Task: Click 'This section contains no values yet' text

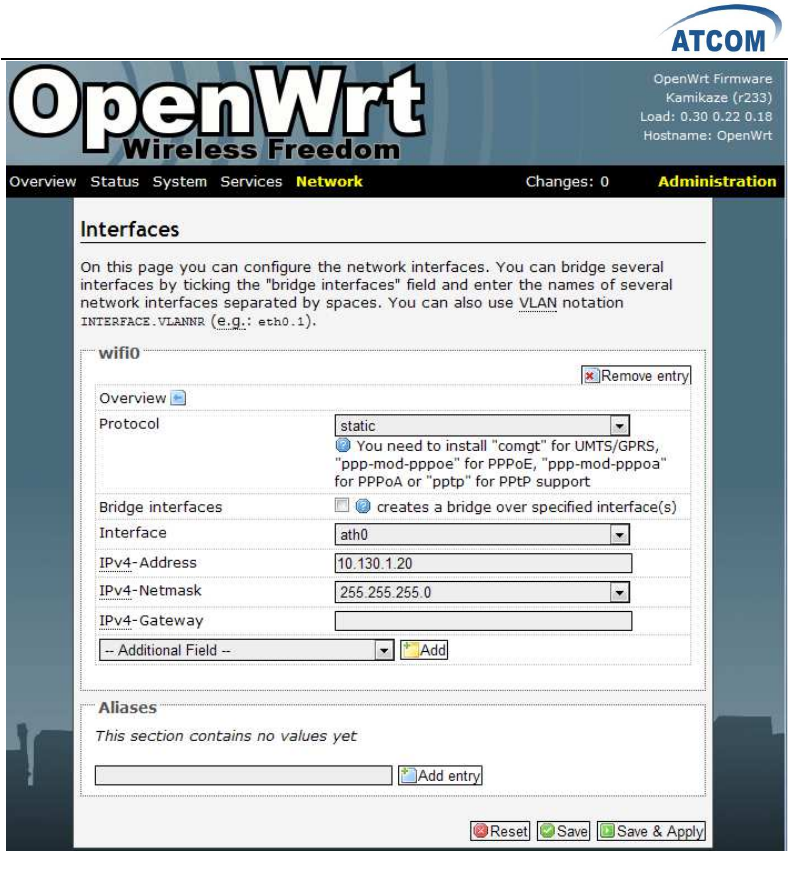Action: pyautogui.click(x=226, y=736)
